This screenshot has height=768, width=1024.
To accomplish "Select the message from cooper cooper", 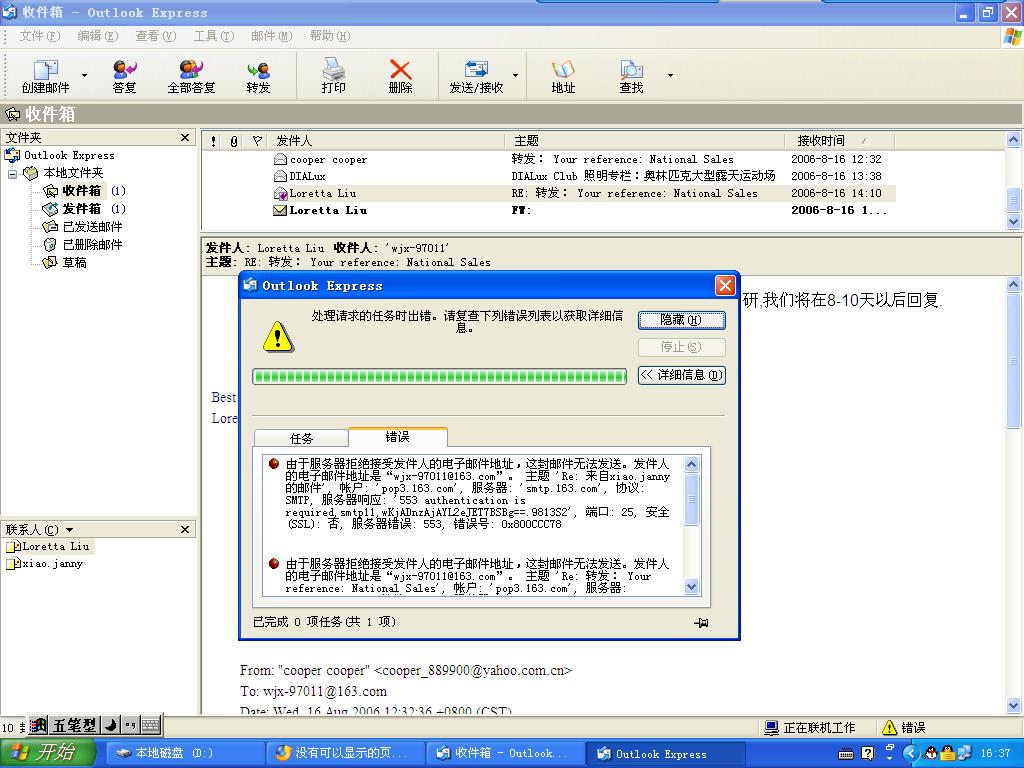I will [x=549, y=159].
